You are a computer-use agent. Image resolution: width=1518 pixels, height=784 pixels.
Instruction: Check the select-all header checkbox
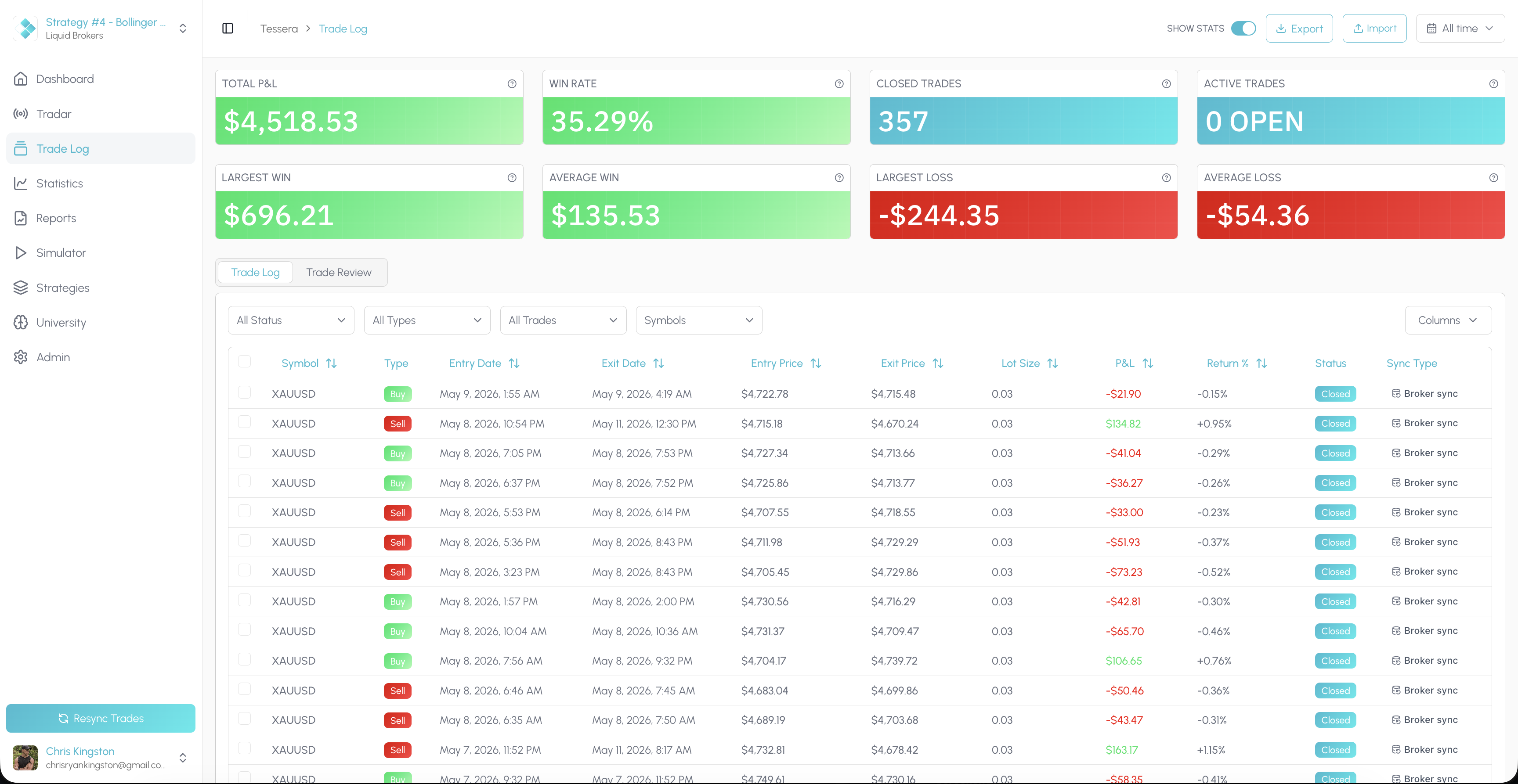[245, 362]
